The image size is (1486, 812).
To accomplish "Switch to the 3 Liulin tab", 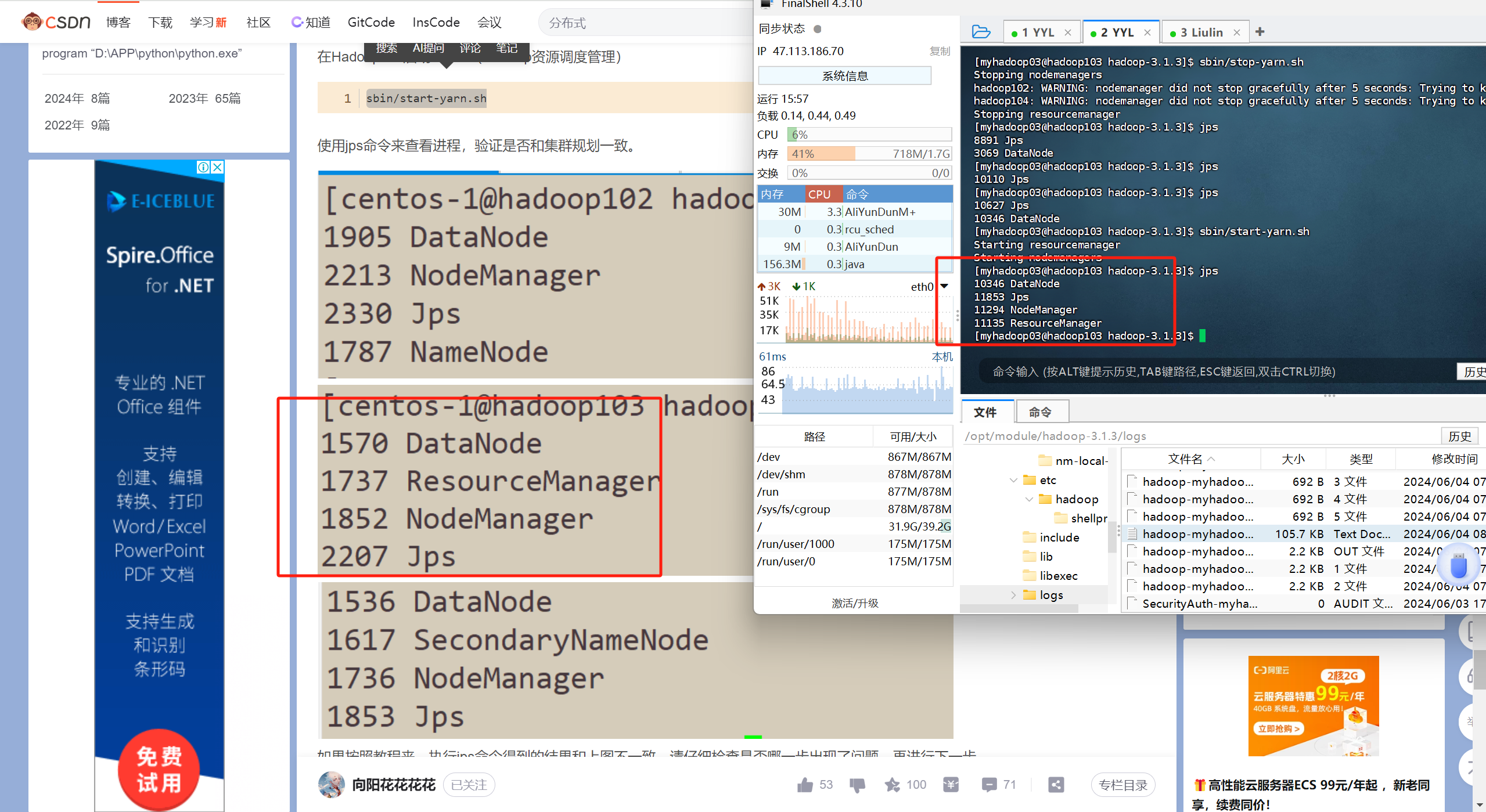I will [1202, 33].
